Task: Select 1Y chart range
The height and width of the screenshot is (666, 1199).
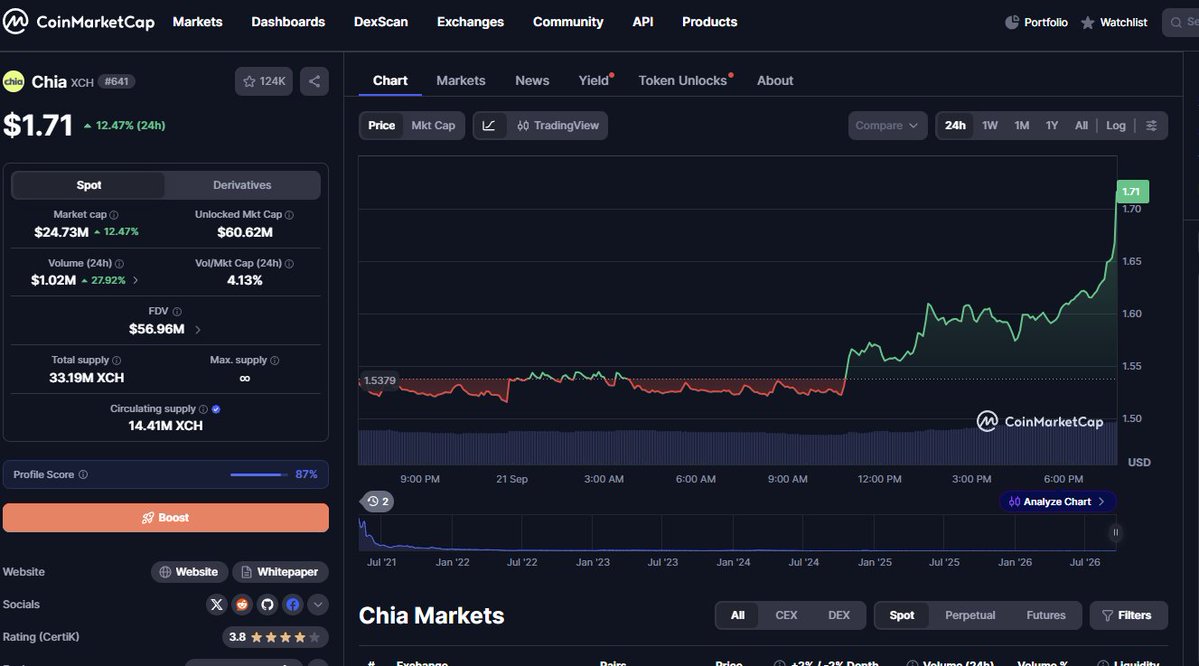Action: 1051,125
